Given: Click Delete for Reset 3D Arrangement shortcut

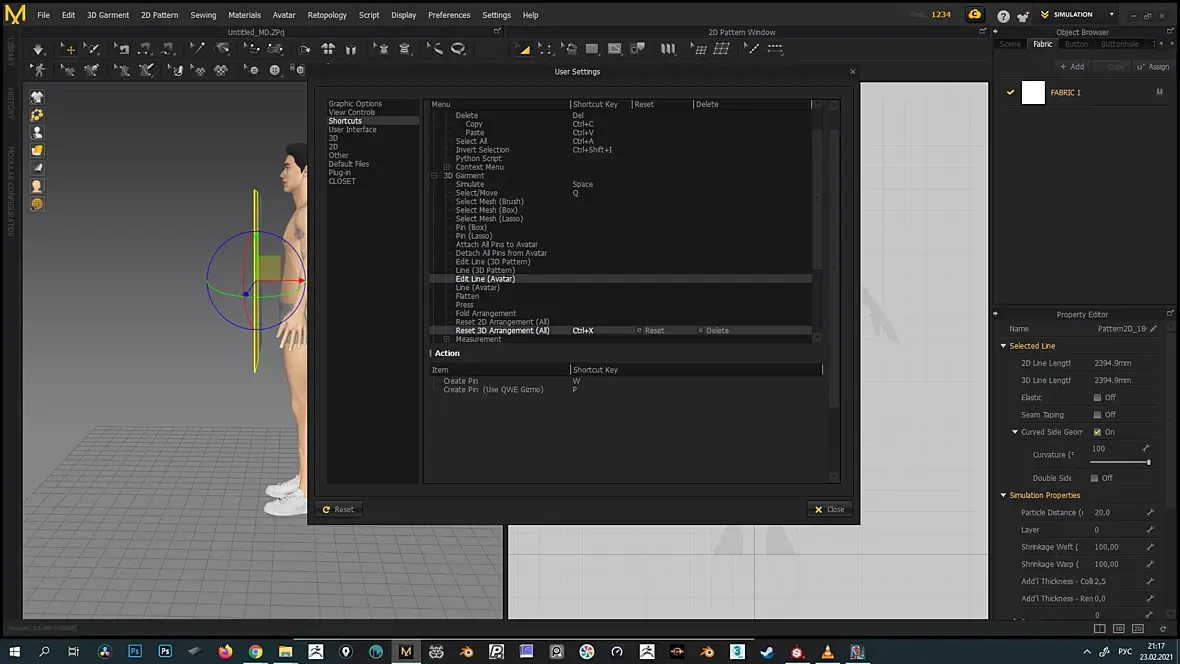Looking at the screenshot, I should pyautogui.click(x=713, y=330).
